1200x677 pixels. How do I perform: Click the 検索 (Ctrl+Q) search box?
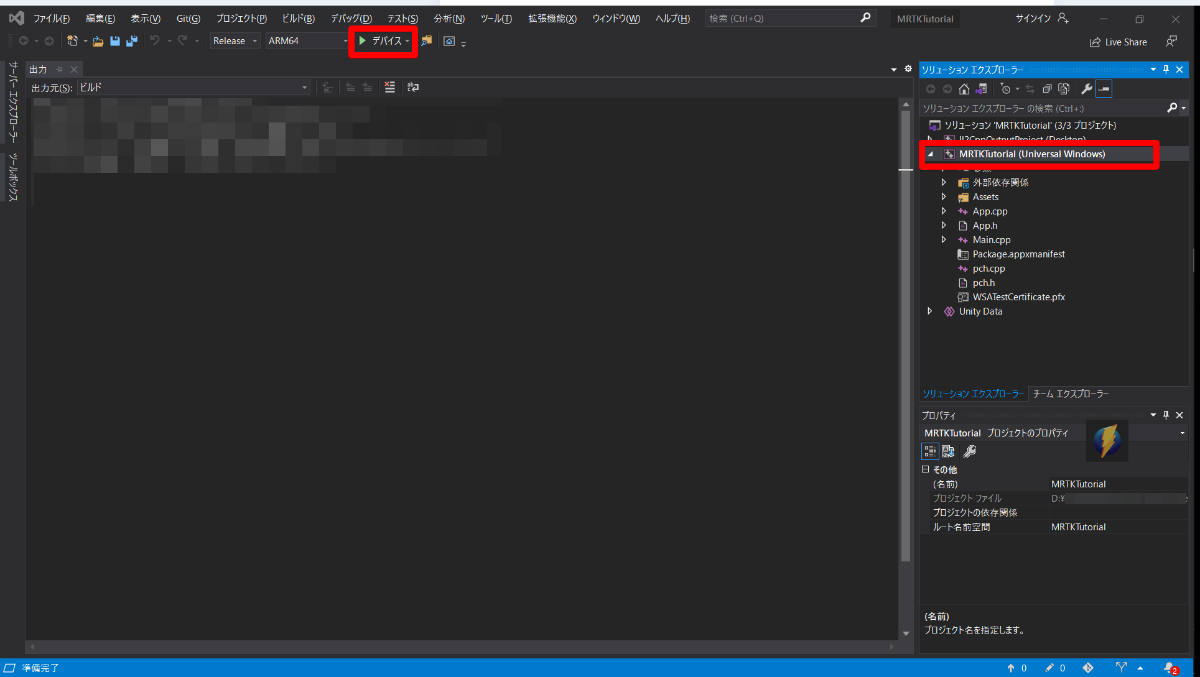(x=788, y=18)
